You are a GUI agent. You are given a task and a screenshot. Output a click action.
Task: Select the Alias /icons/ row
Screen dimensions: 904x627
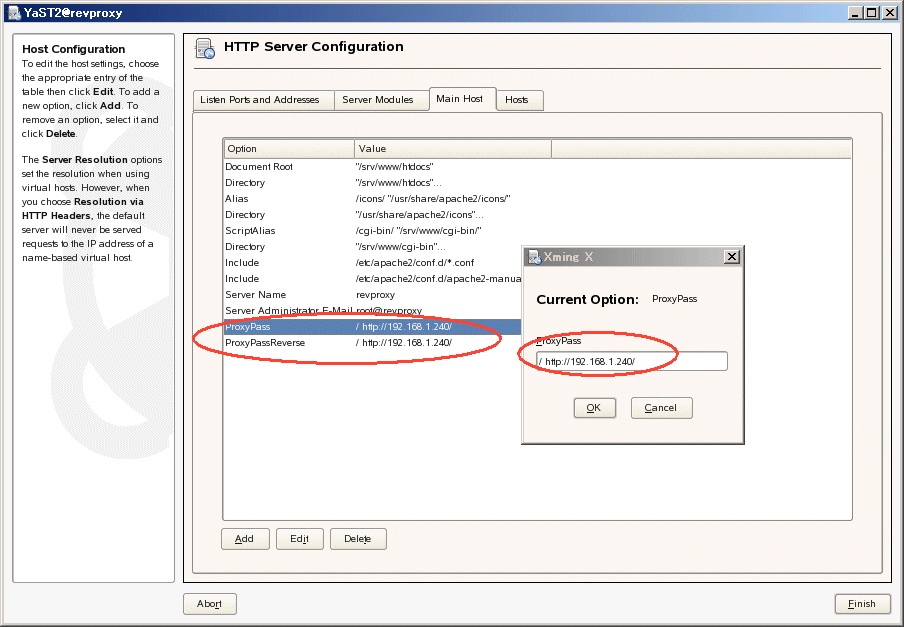click(x=537, y=199)
